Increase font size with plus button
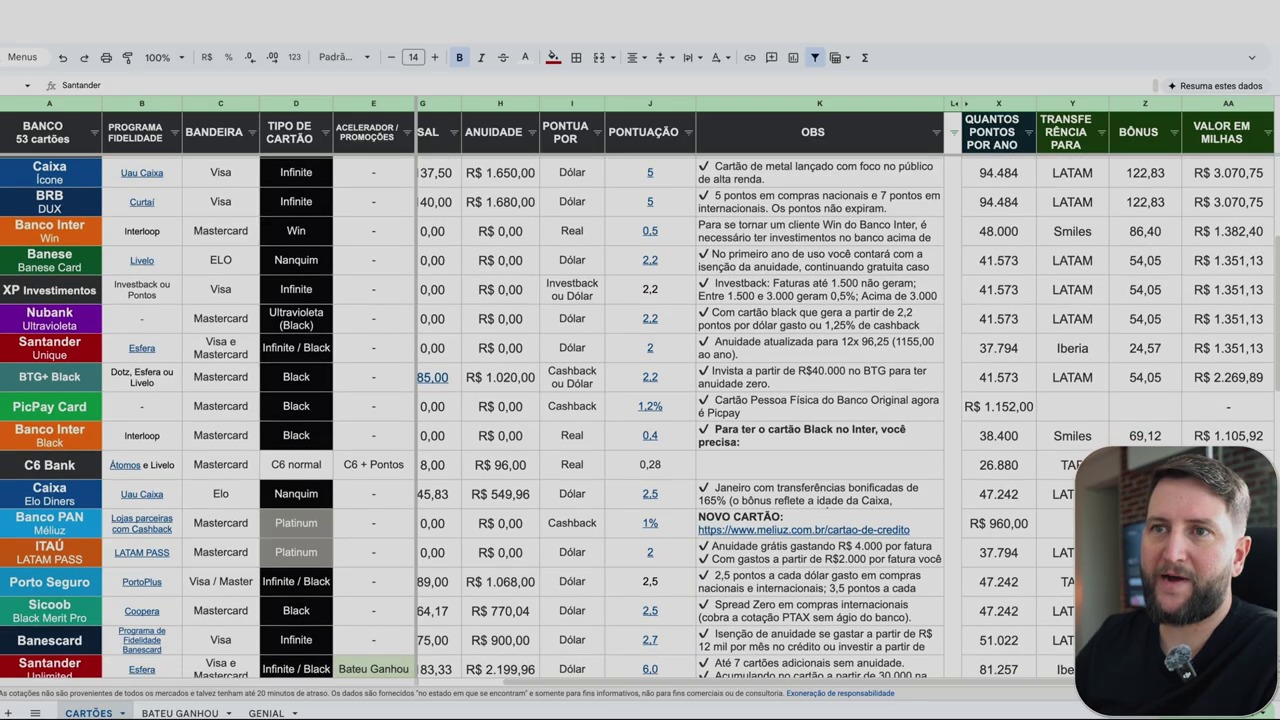This screenshot has height=720, width=1280. point(435,58)
